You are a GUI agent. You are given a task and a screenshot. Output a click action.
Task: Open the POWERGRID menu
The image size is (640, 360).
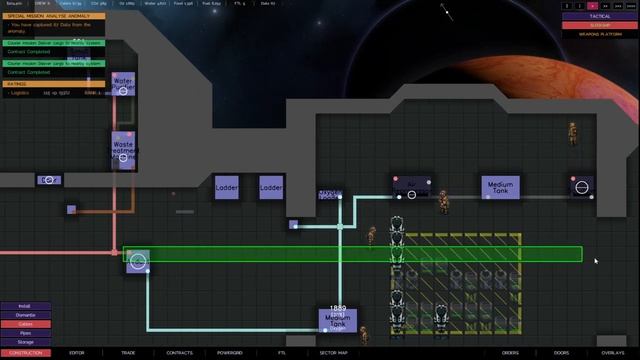tap(230, 353)
